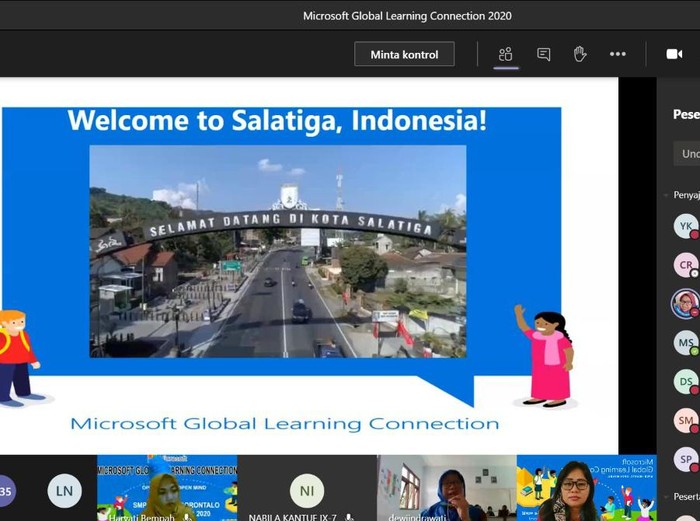Click the Minta kontrol button
700x521 pixels.
pos(404,54)
